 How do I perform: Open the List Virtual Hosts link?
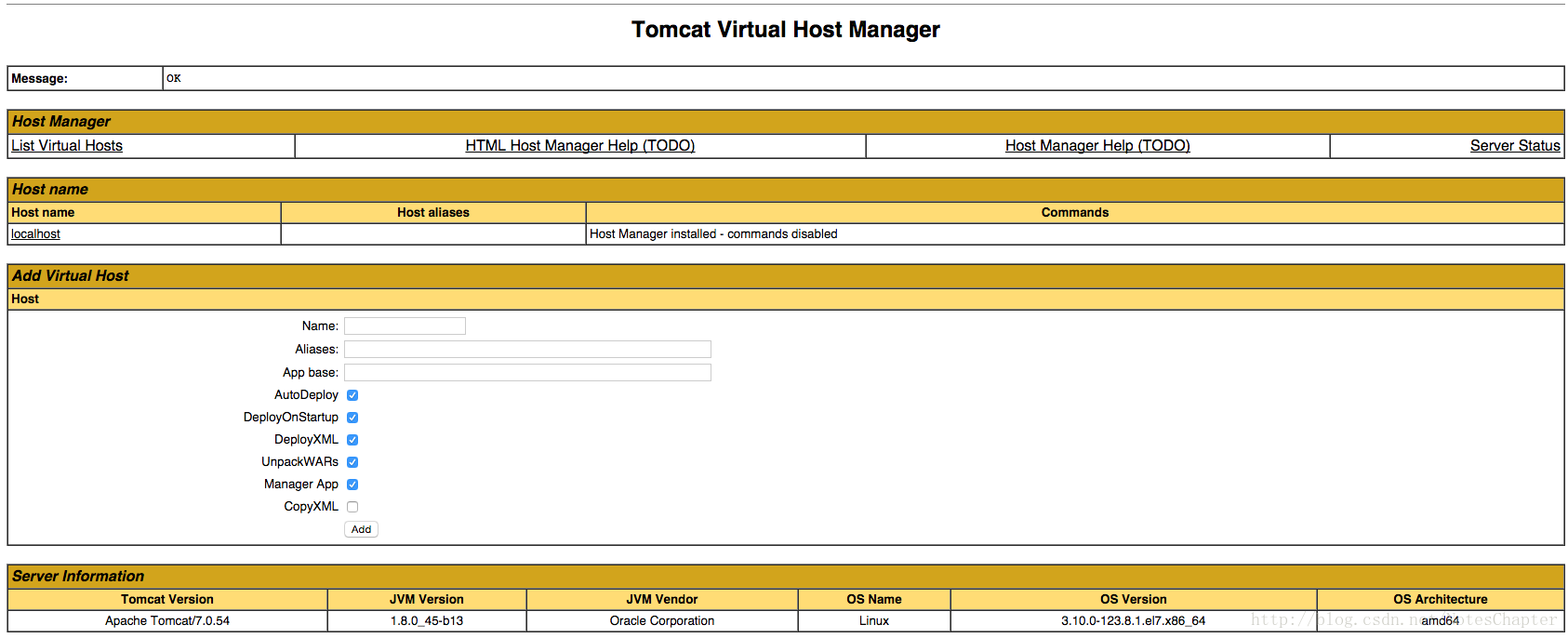pyautogui.click(x=67, y=146)
